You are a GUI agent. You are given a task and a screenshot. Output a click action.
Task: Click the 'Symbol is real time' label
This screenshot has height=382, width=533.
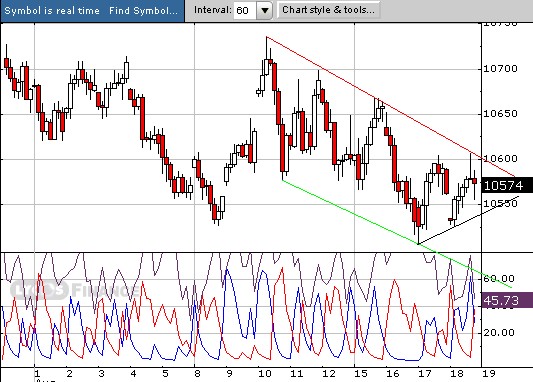click(52, 11)
